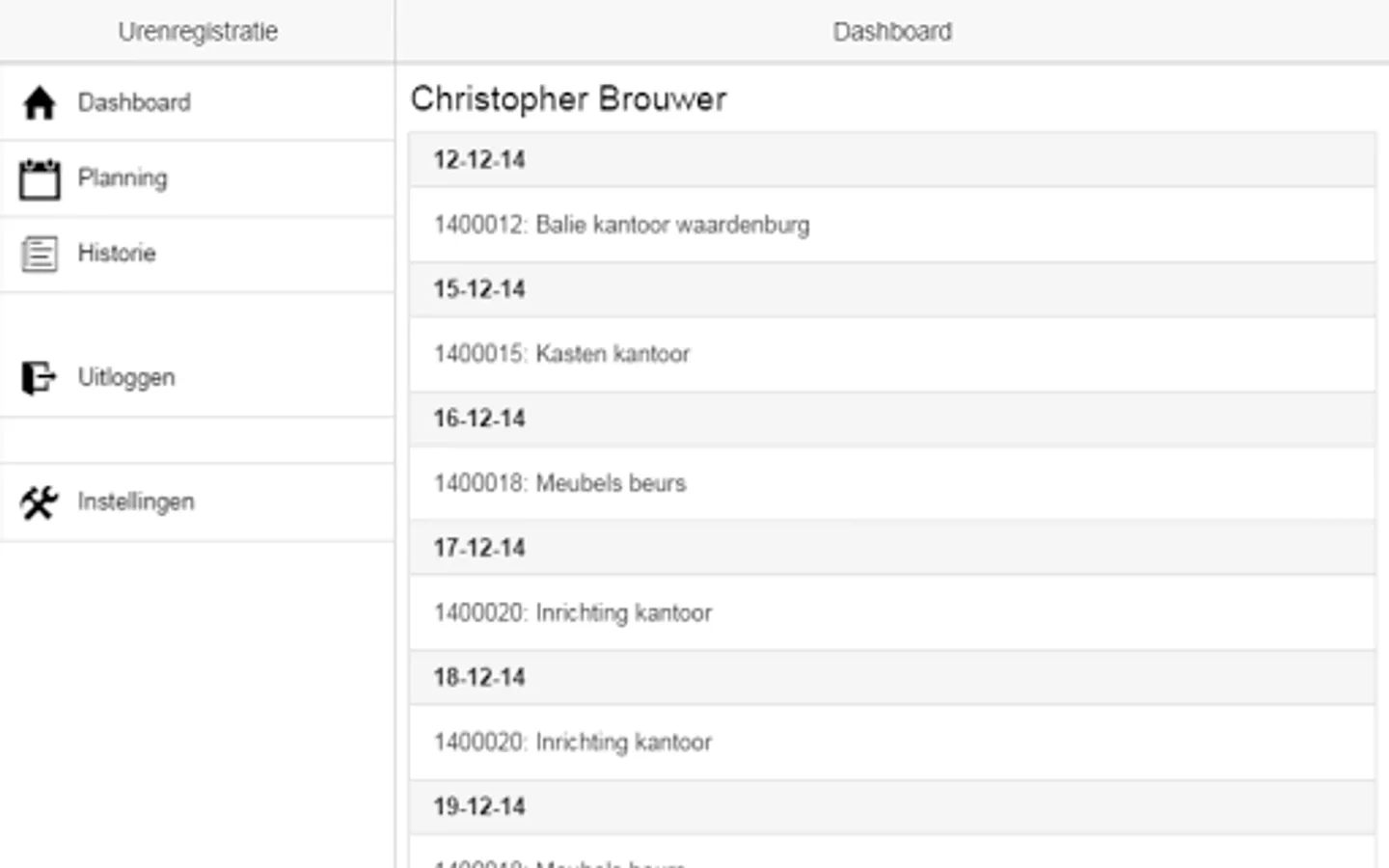The height and width of the screenshot is (868, 1389).
Task: Click the 16-12-14 date header
Action: click(479, 419)
